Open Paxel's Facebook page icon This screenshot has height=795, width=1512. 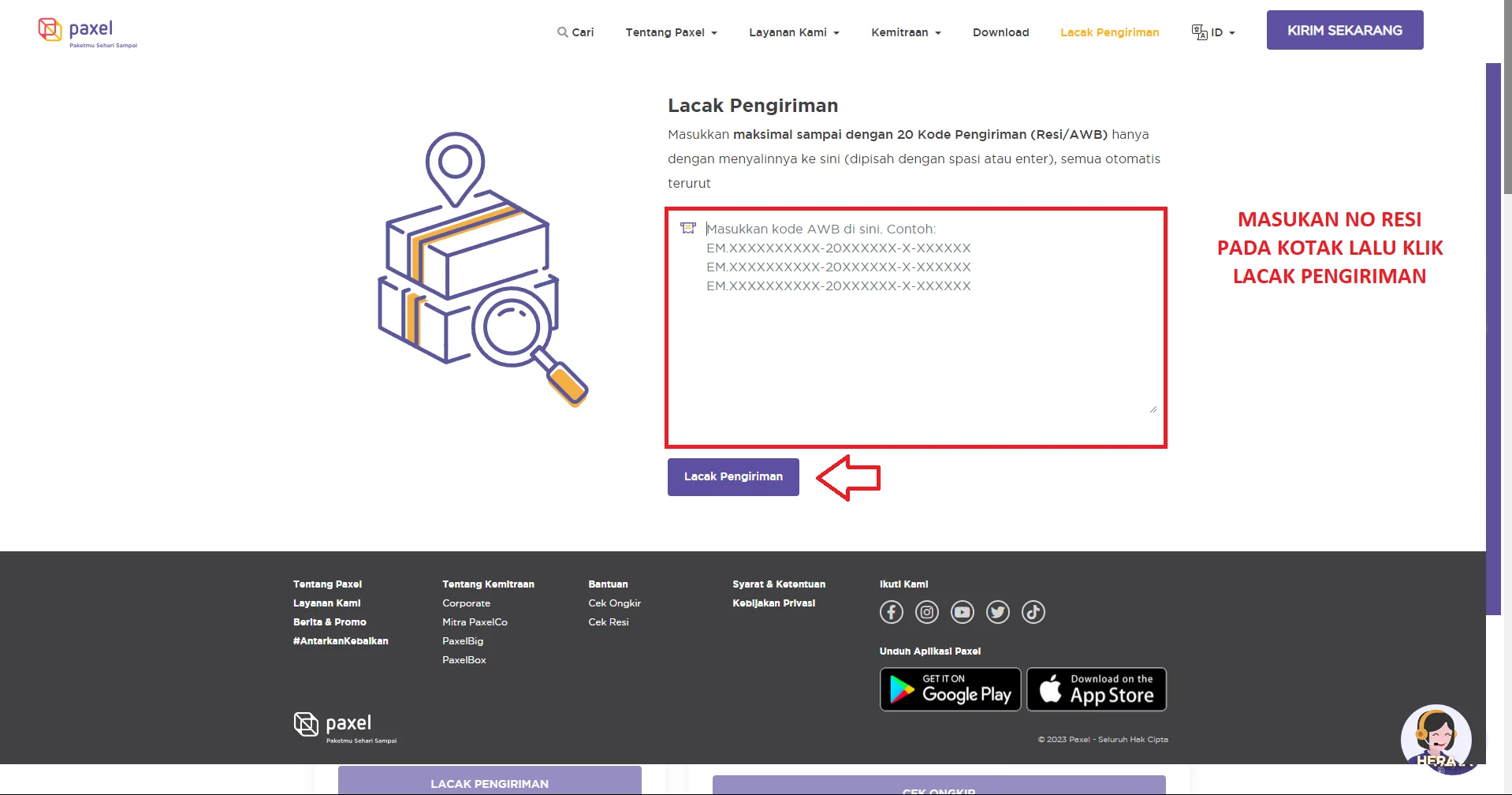pyautogui.click(x=891, y=612)
